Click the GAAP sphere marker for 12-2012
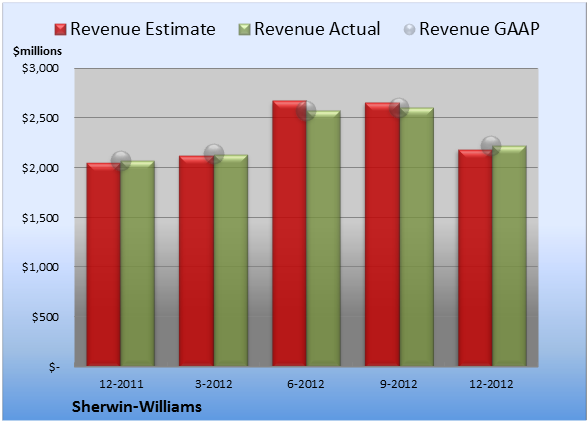This screenshot has width=588, height=422. point(491,145)
